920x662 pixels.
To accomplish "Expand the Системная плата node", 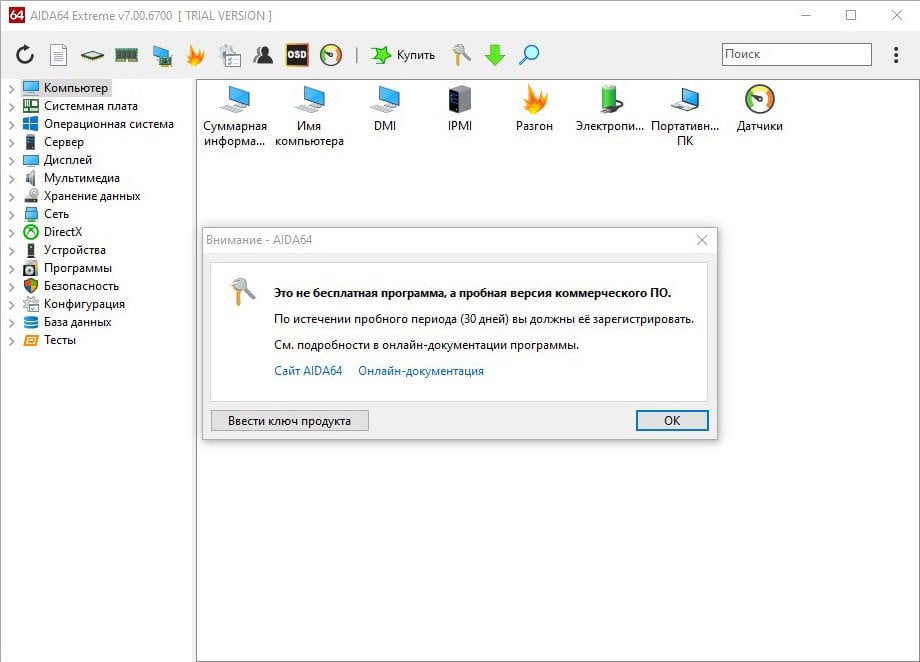I will tap(11, 107).
